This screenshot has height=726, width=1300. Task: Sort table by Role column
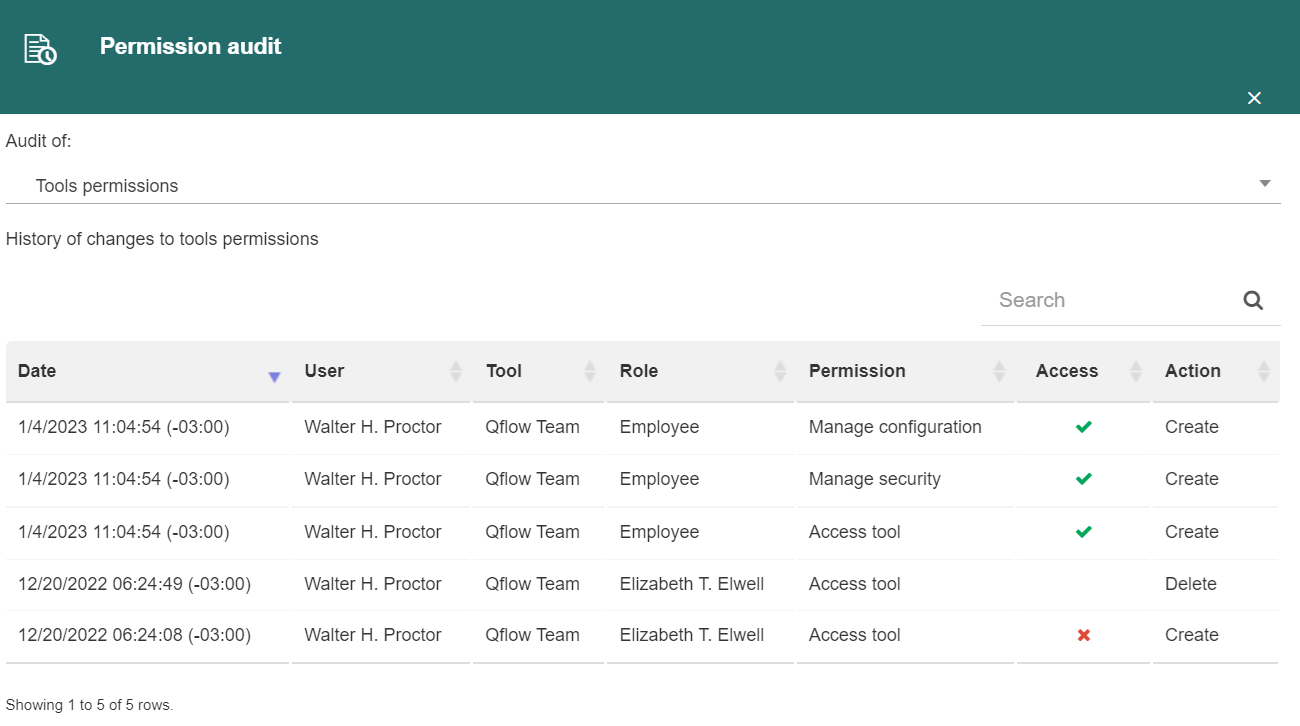click(700, 371)
